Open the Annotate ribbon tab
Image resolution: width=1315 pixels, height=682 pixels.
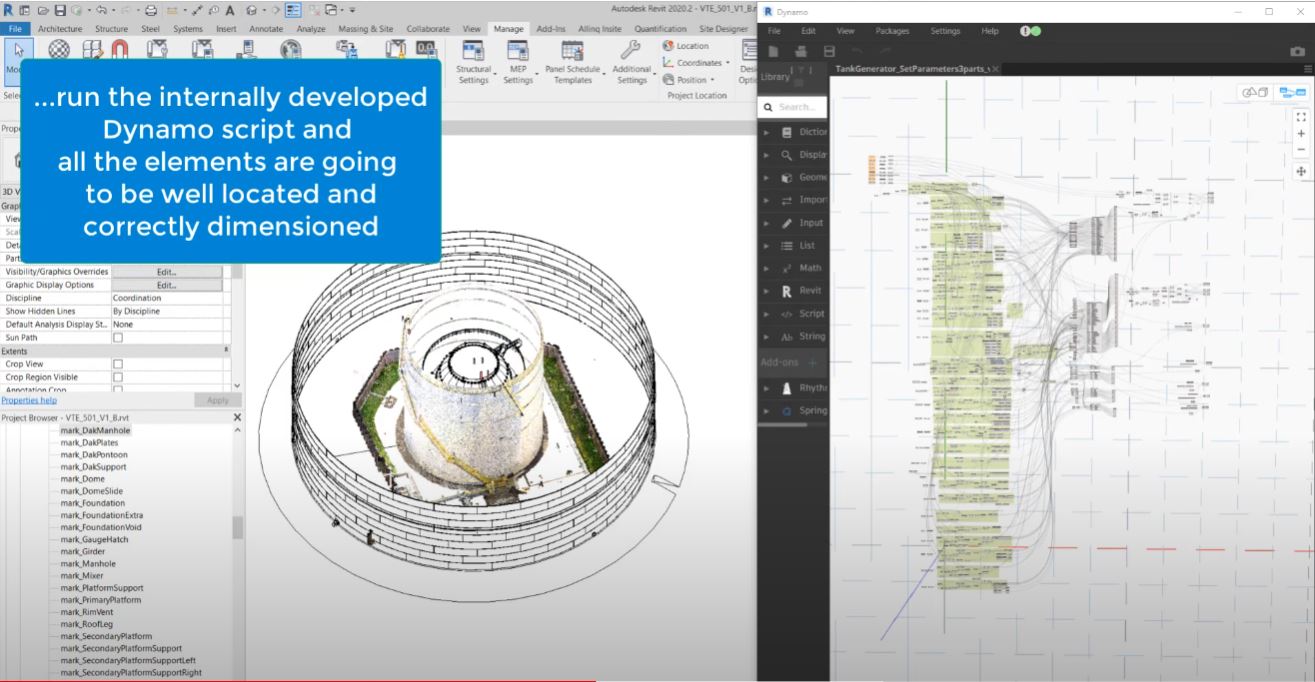[266, 29]
